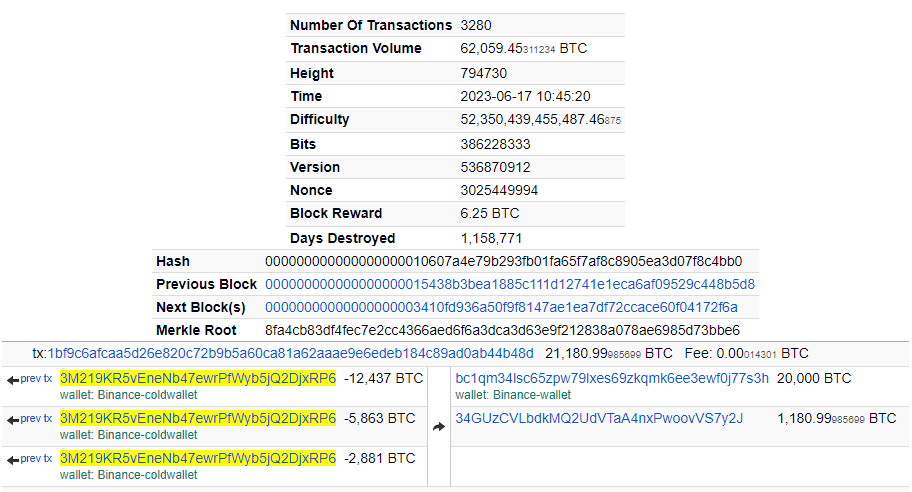Open output address bc1qm34lsc receiving 20,000 BTC

point(612,378)
